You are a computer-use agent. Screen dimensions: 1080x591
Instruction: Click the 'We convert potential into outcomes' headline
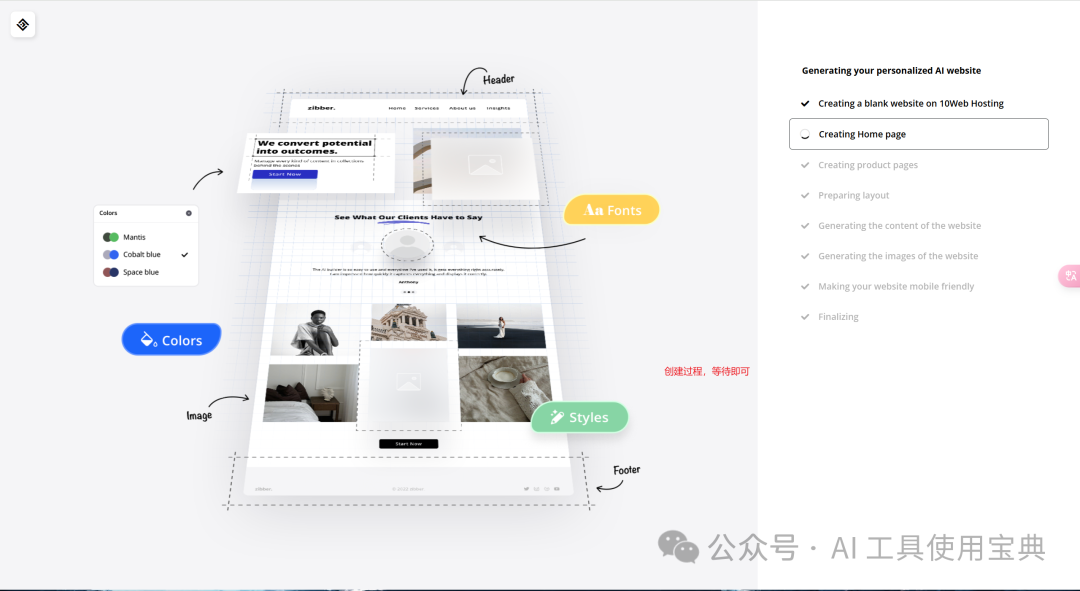click(314, 147)
